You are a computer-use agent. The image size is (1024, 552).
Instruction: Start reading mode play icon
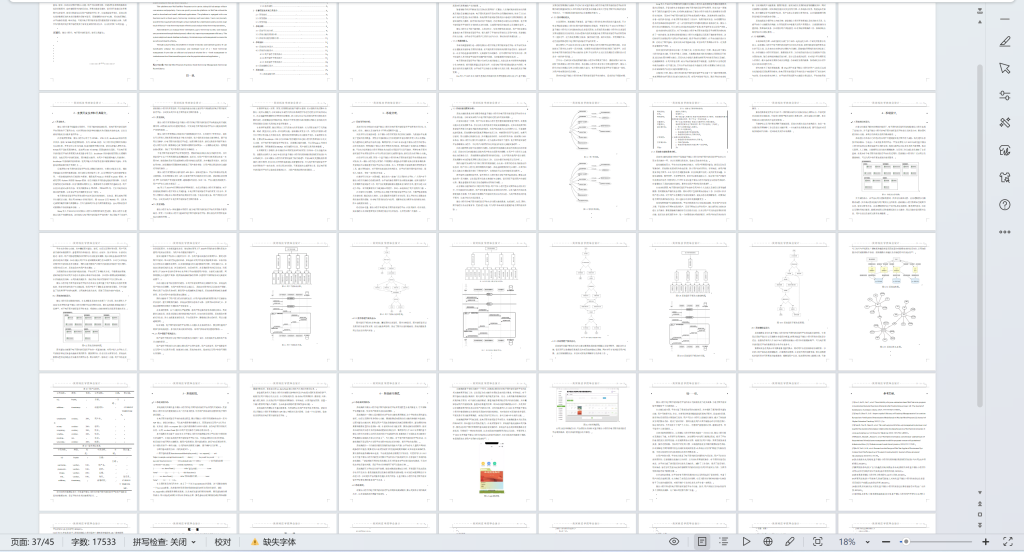(746, 542)
